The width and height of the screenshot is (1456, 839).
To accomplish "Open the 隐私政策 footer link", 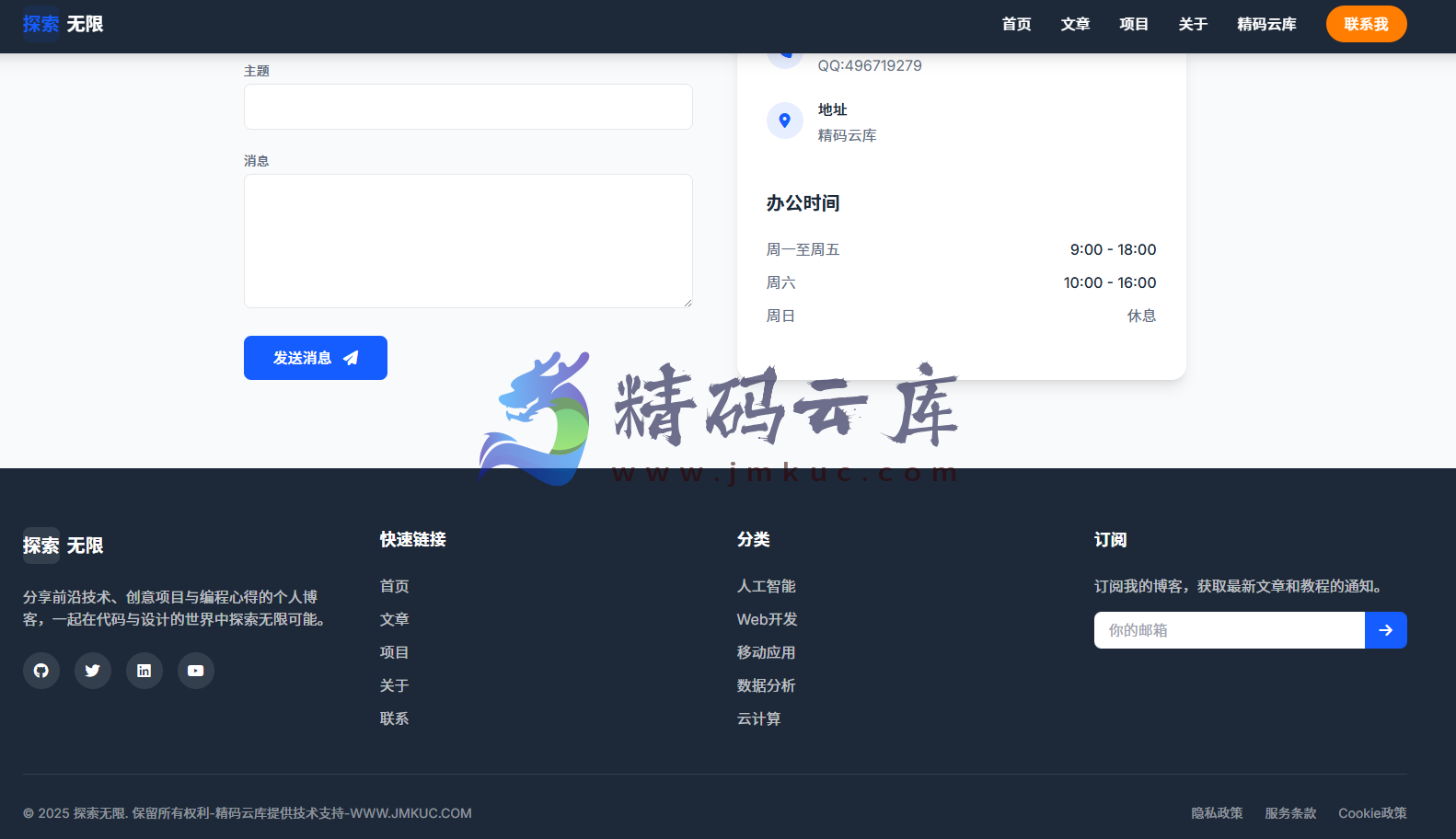I will (x=1217, y=813).
